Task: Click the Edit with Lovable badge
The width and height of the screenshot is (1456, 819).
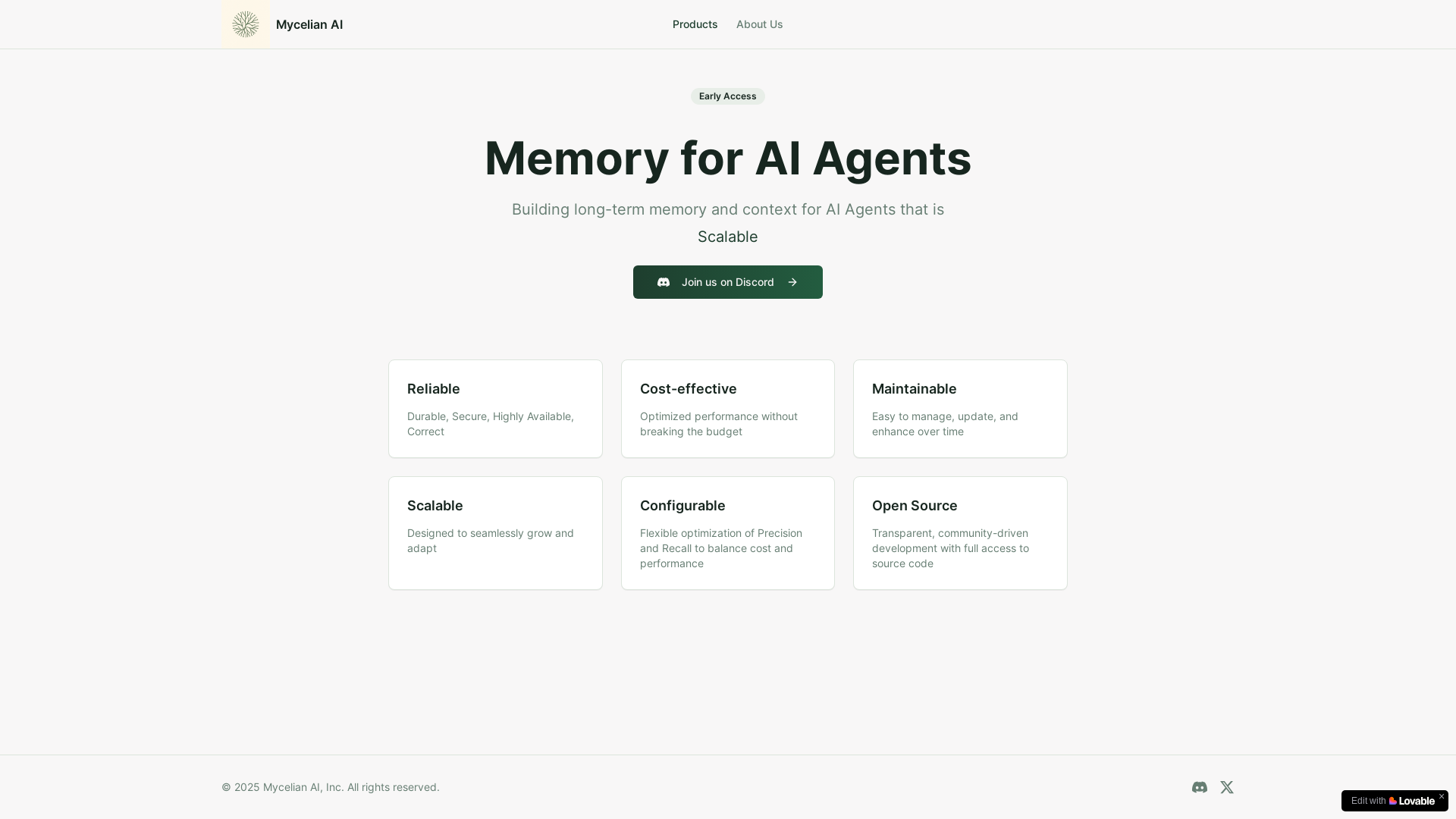Action: [x=1392, y=801]
